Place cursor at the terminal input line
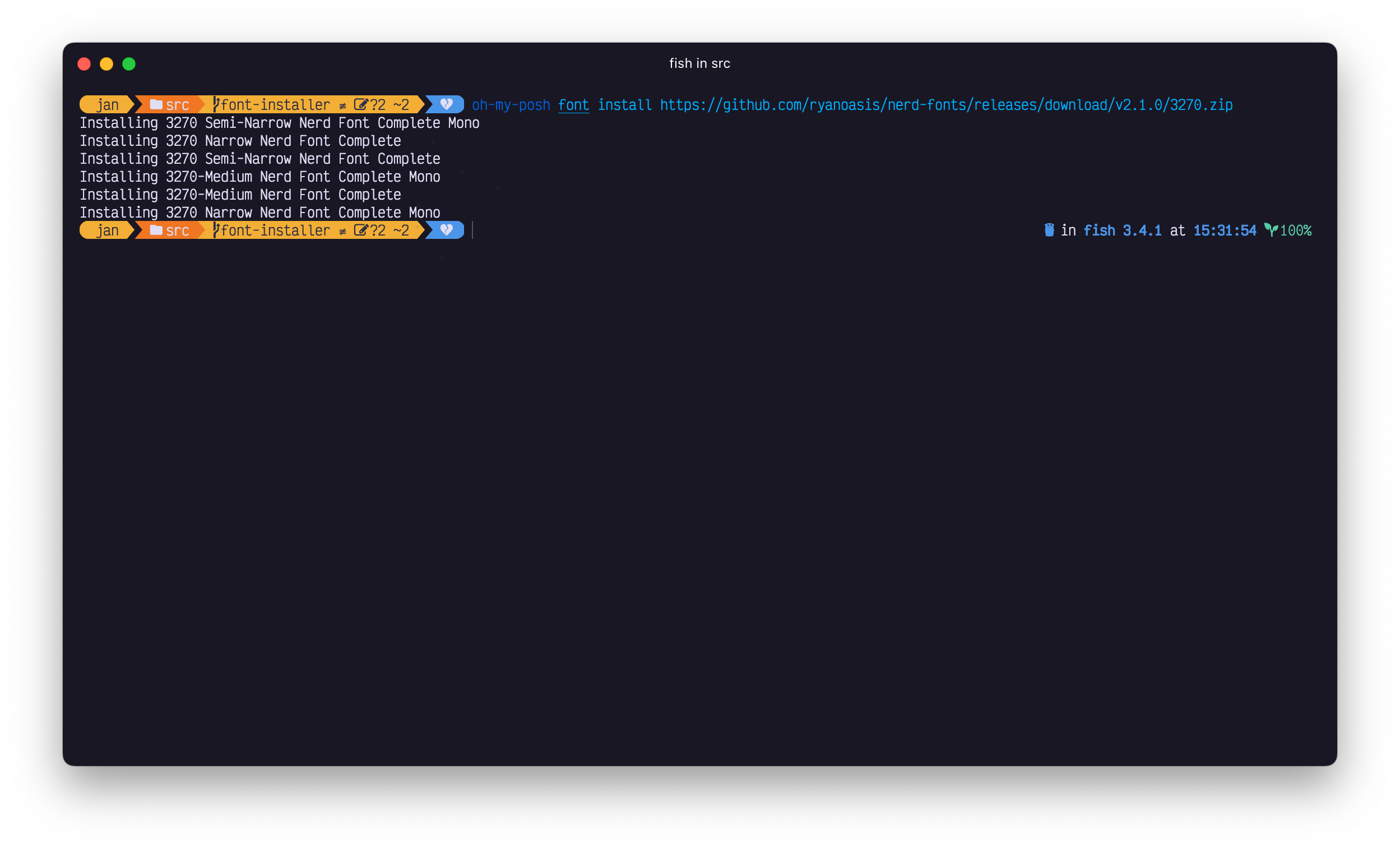This screenshot has height=849, width=1400. tap(473, 230)
